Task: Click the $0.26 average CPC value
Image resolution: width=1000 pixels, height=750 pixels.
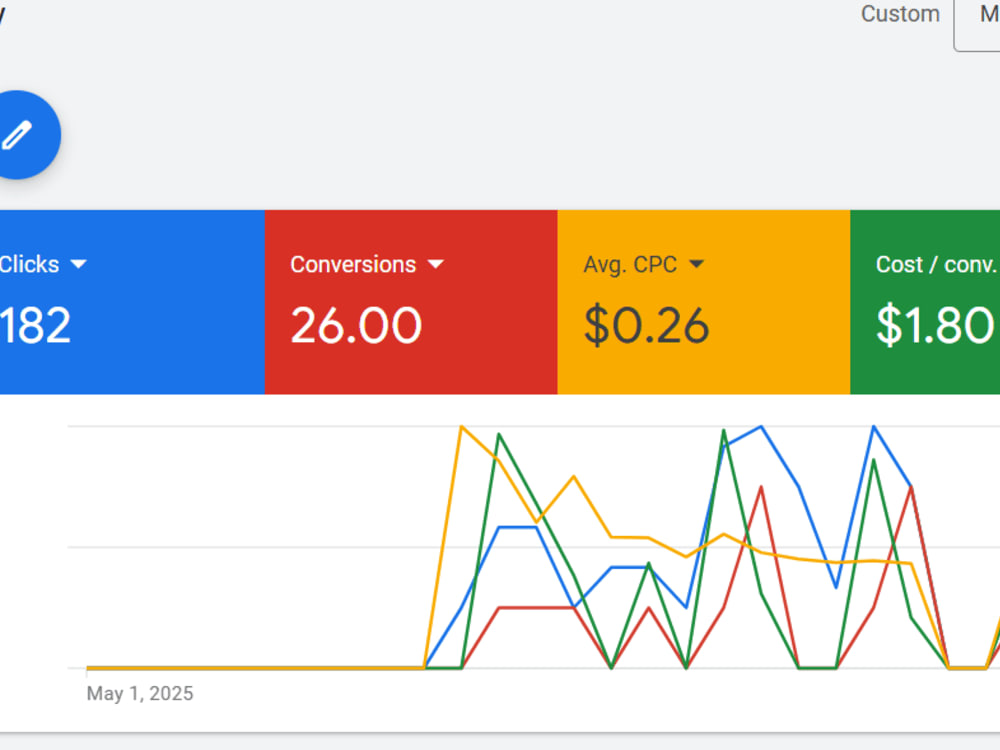Action: coord(646,325)
